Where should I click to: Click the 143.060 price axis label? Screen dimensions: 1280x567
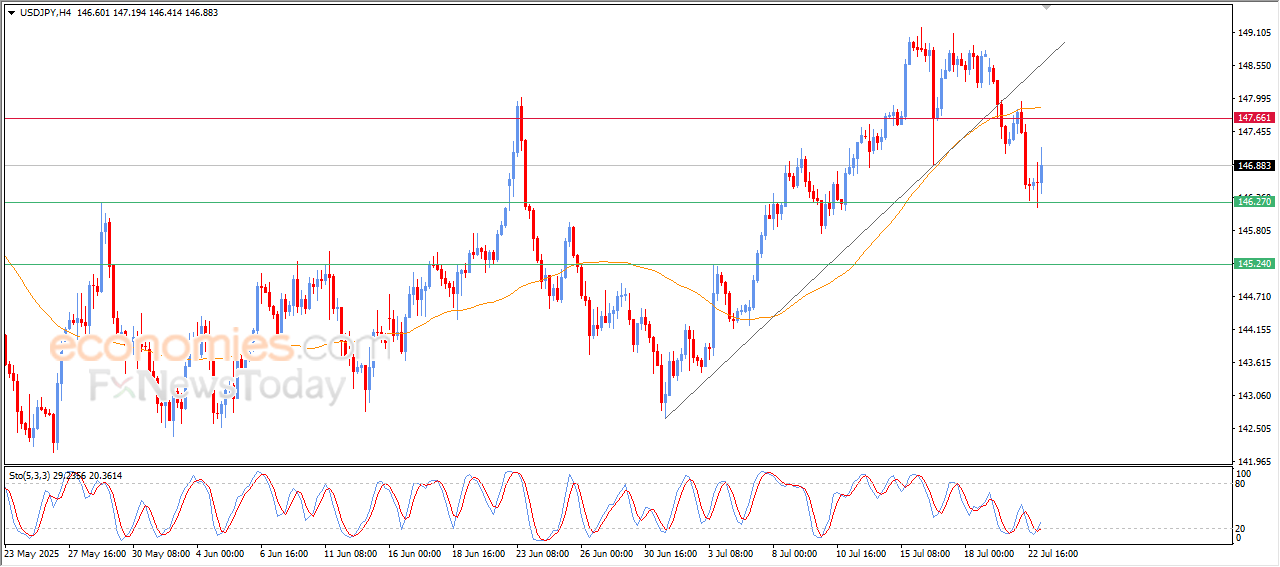click(1254, 396)
